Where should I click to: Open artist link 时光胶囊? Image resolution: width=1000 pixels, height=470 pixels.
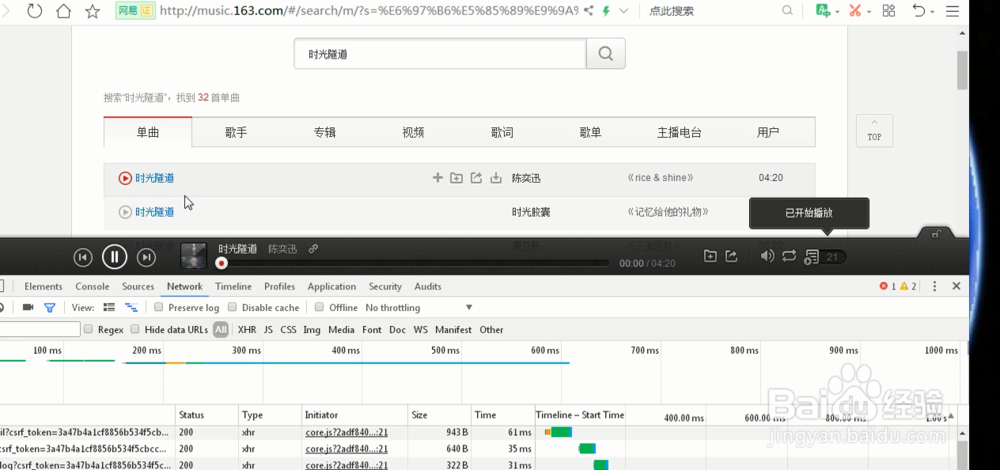coord(531,212)
